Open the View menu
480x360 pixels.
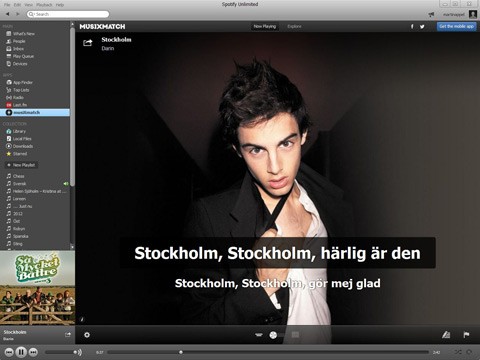29,5
